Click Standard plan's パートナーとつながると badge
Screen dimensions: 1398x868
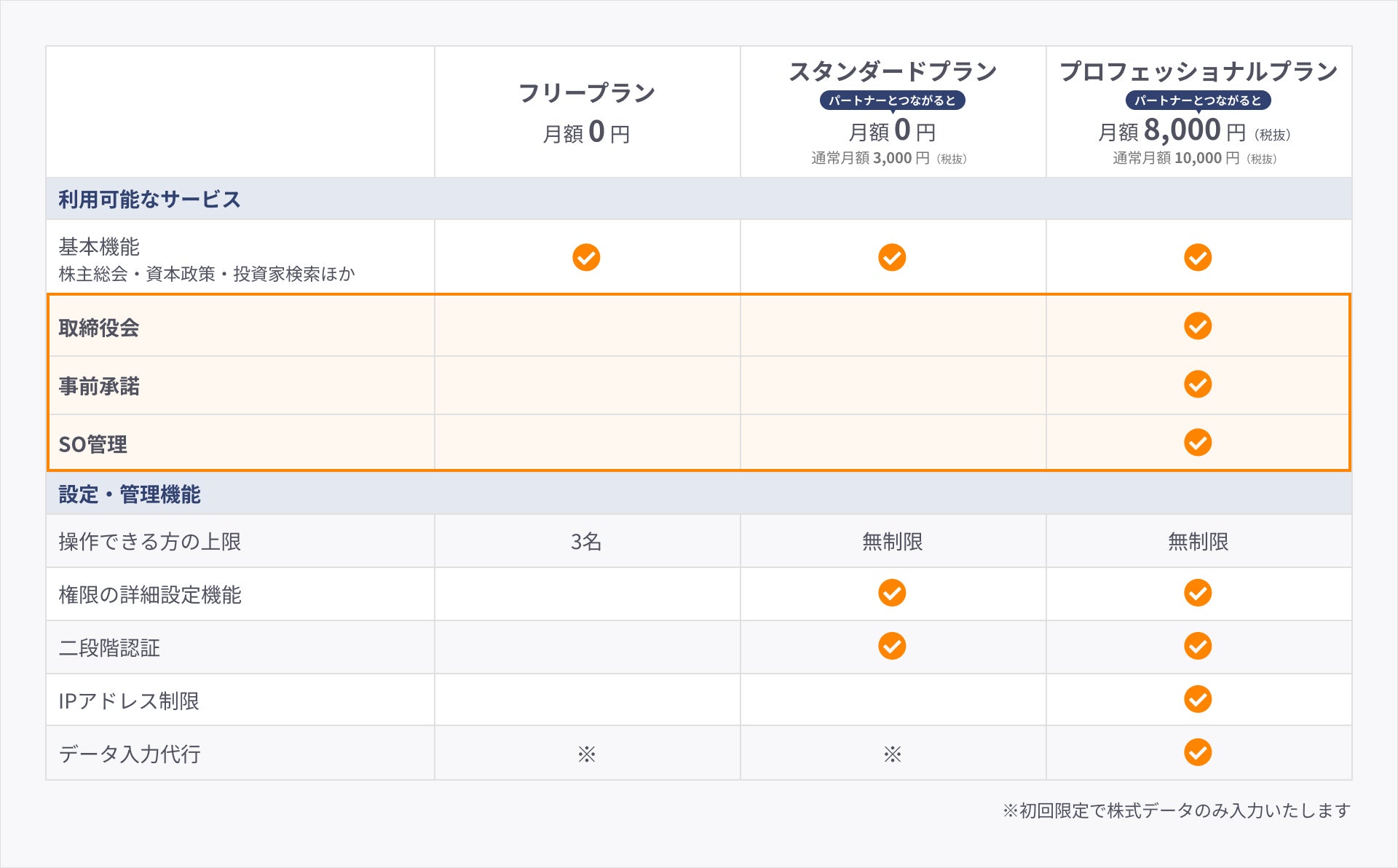pos(892,100)
